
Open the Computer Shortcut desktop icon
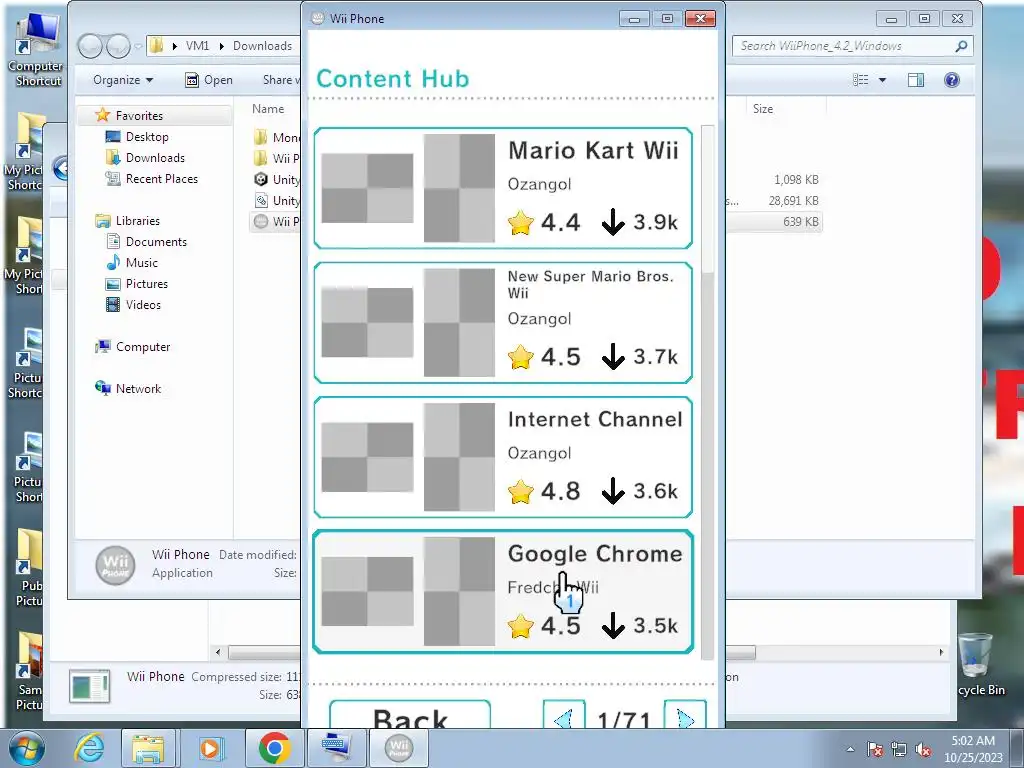(x=36, y=51)
